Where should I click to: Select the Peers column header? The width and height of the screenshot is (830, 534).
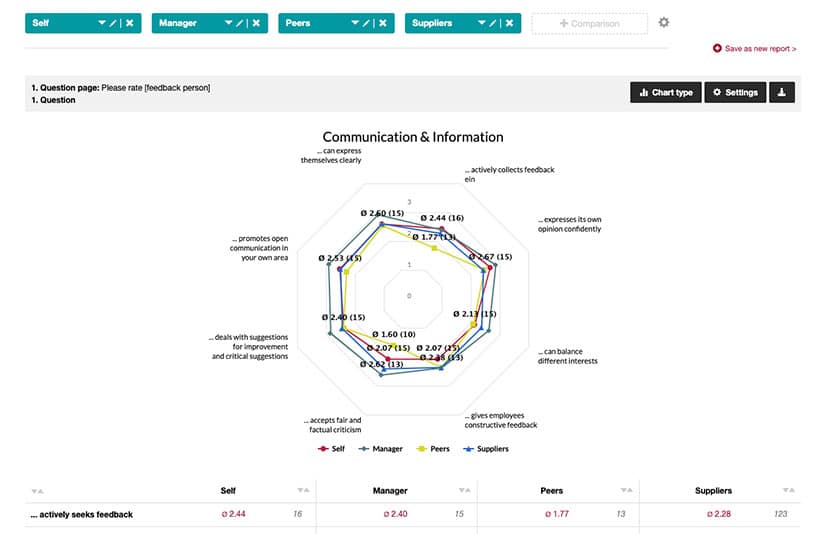(x=552, y=491)
